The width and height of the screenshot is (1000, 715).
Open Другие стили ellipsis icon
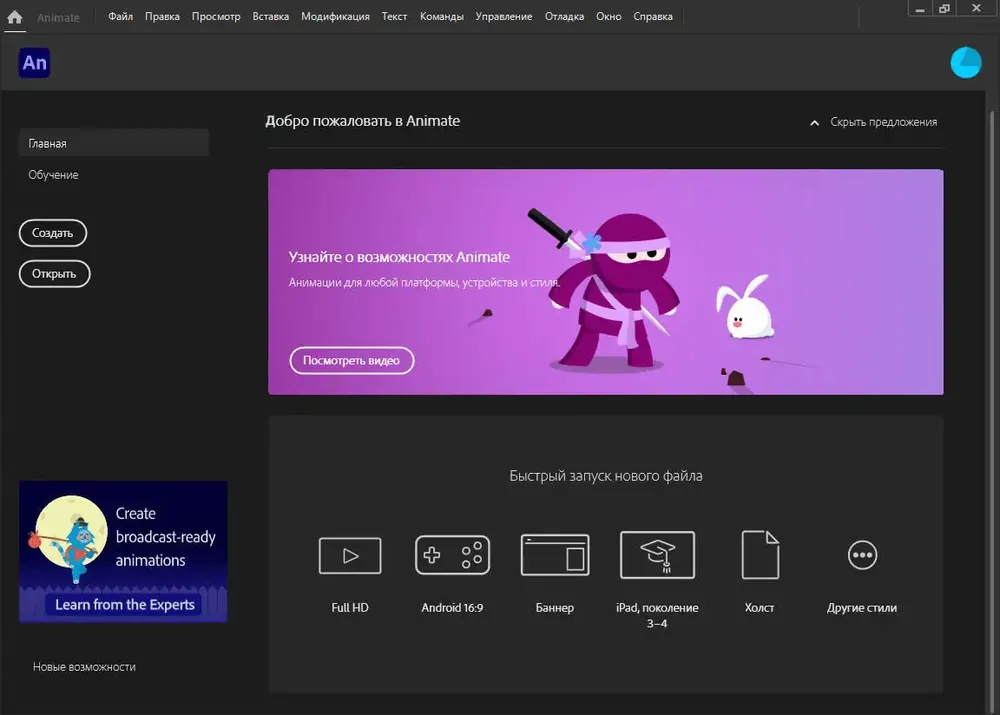click(862, 555)
